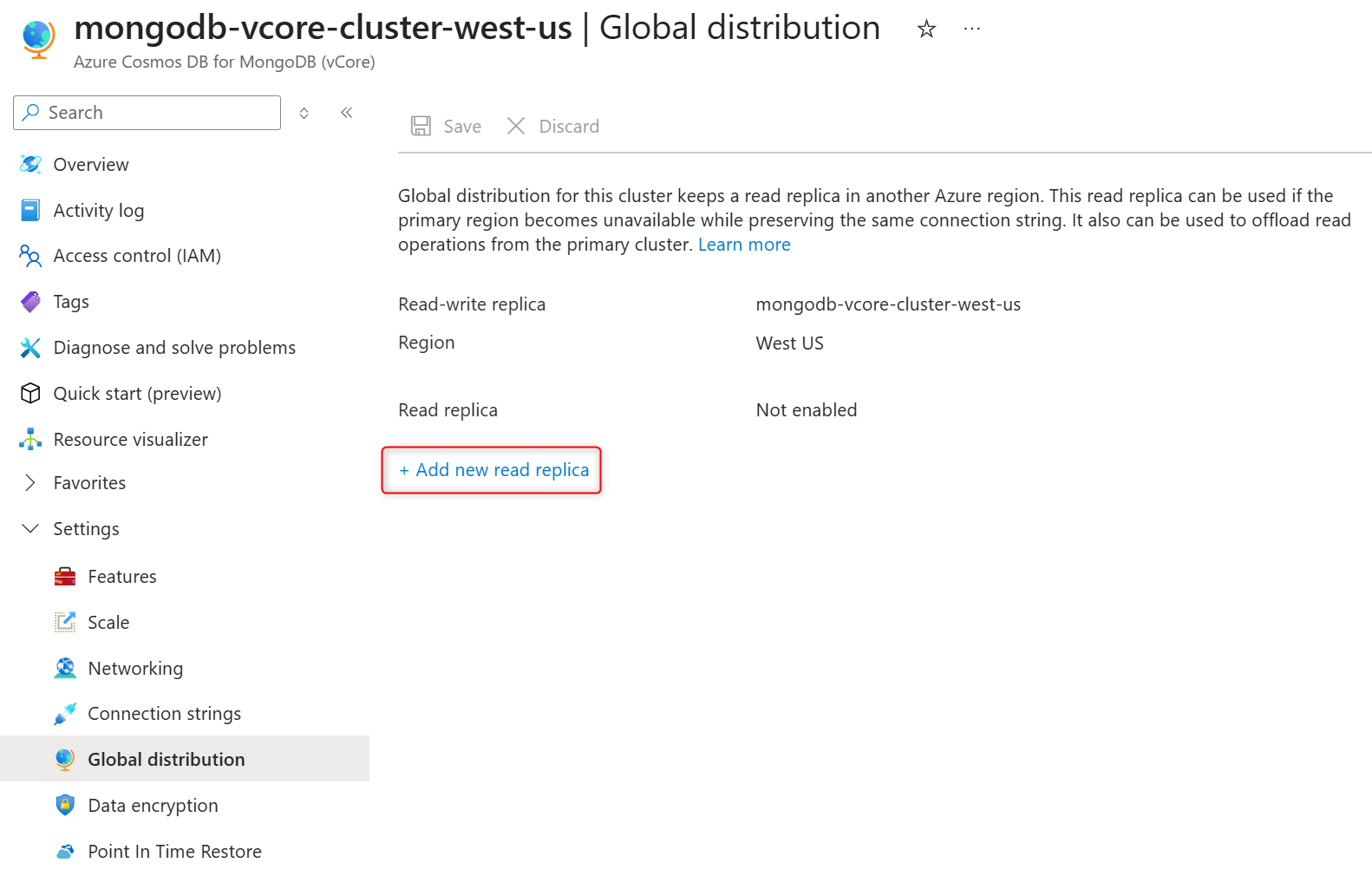This screenshot has height=876, width=1372.
Task: Toggle sidebar expand/collapse all arrows
Action: [304, 113]
